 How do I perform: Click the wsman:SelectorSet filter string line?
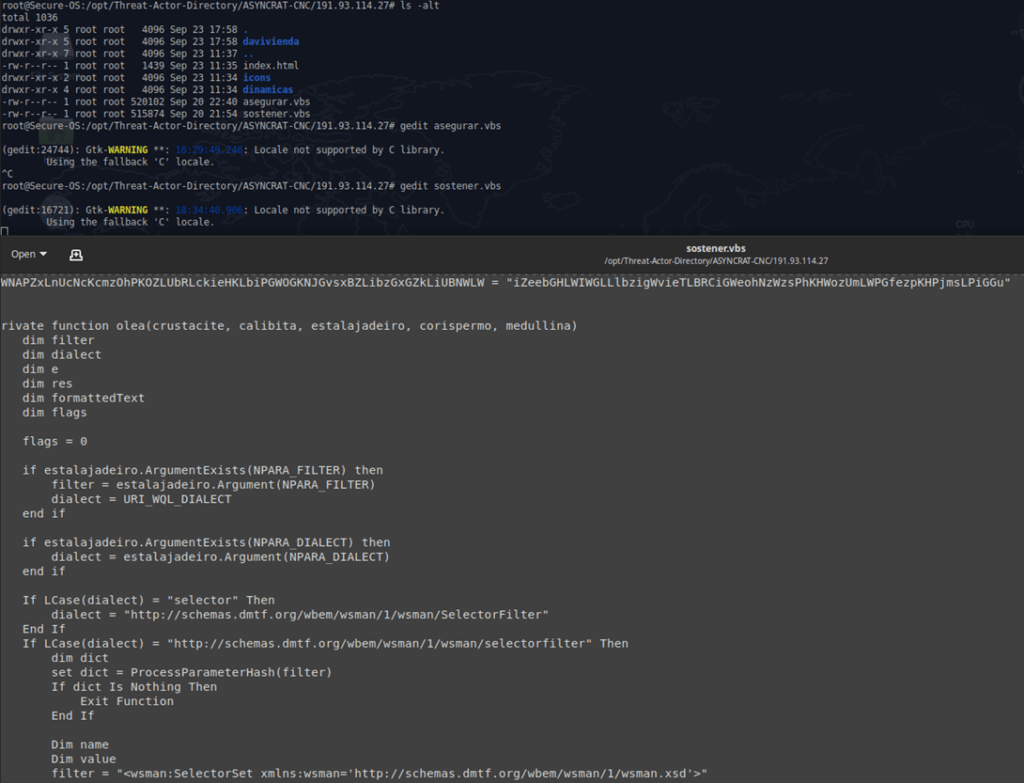379,773
